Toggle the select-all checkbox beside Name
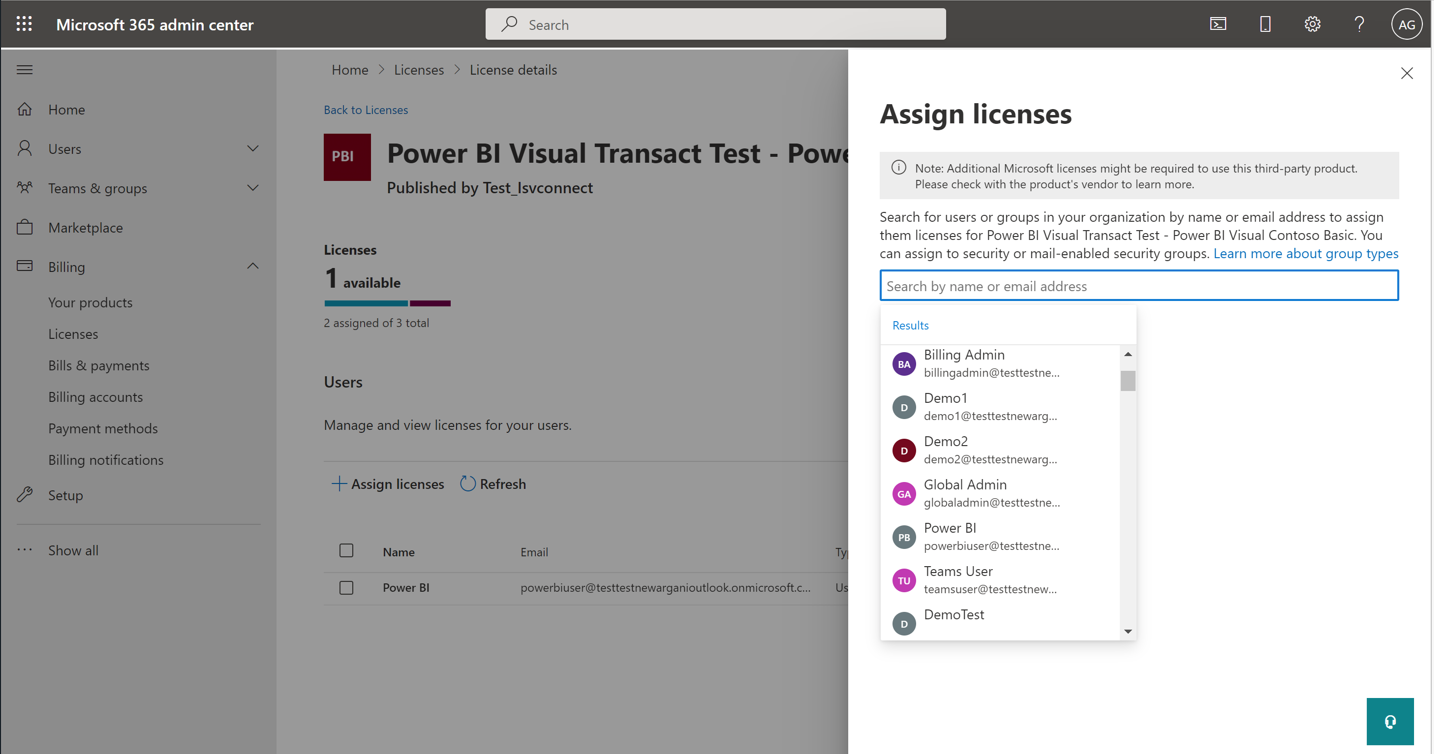This screenshot has width=1434, height=754. pos(346,551)
